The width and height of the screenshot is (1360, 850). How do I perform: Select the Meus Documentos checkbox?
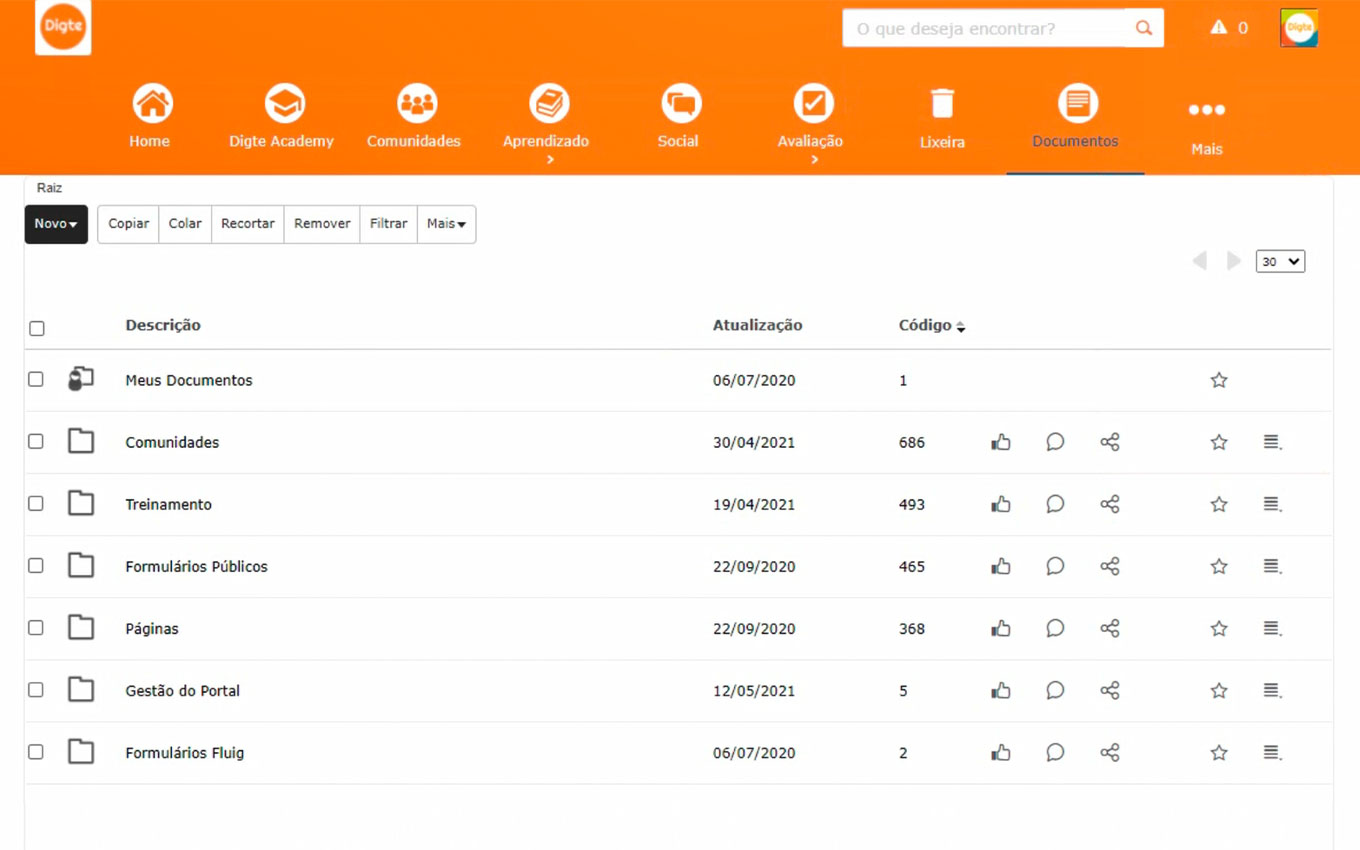click(36, 380)
